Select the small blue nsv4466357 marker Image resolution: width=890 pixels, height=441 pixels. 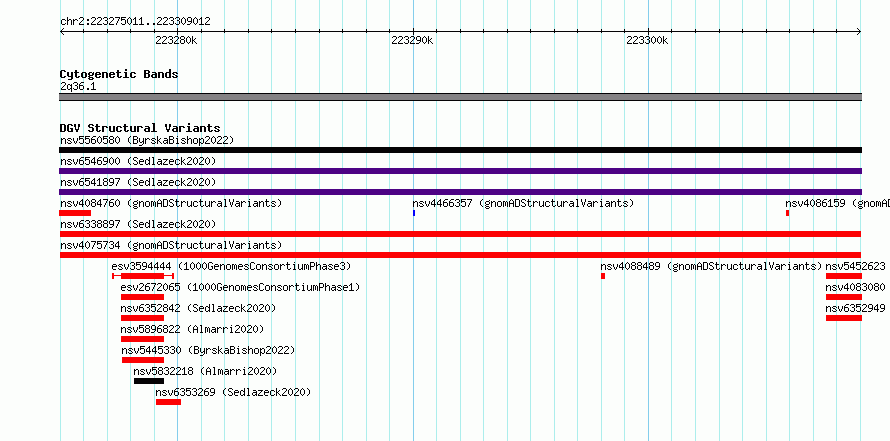[x=414, y=213]
